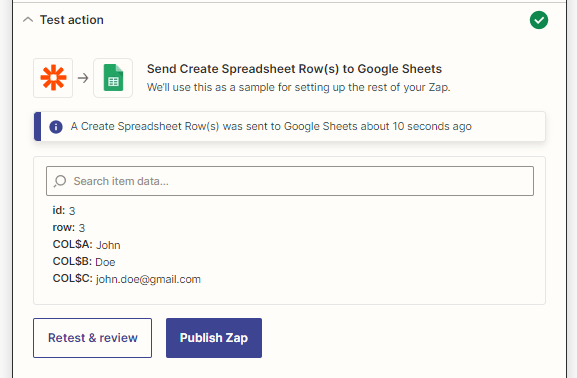Image resolution: width=577 pixels, height=378 pixels.
Task: Select the row: 3 data entry
Action: coord(69,227)
